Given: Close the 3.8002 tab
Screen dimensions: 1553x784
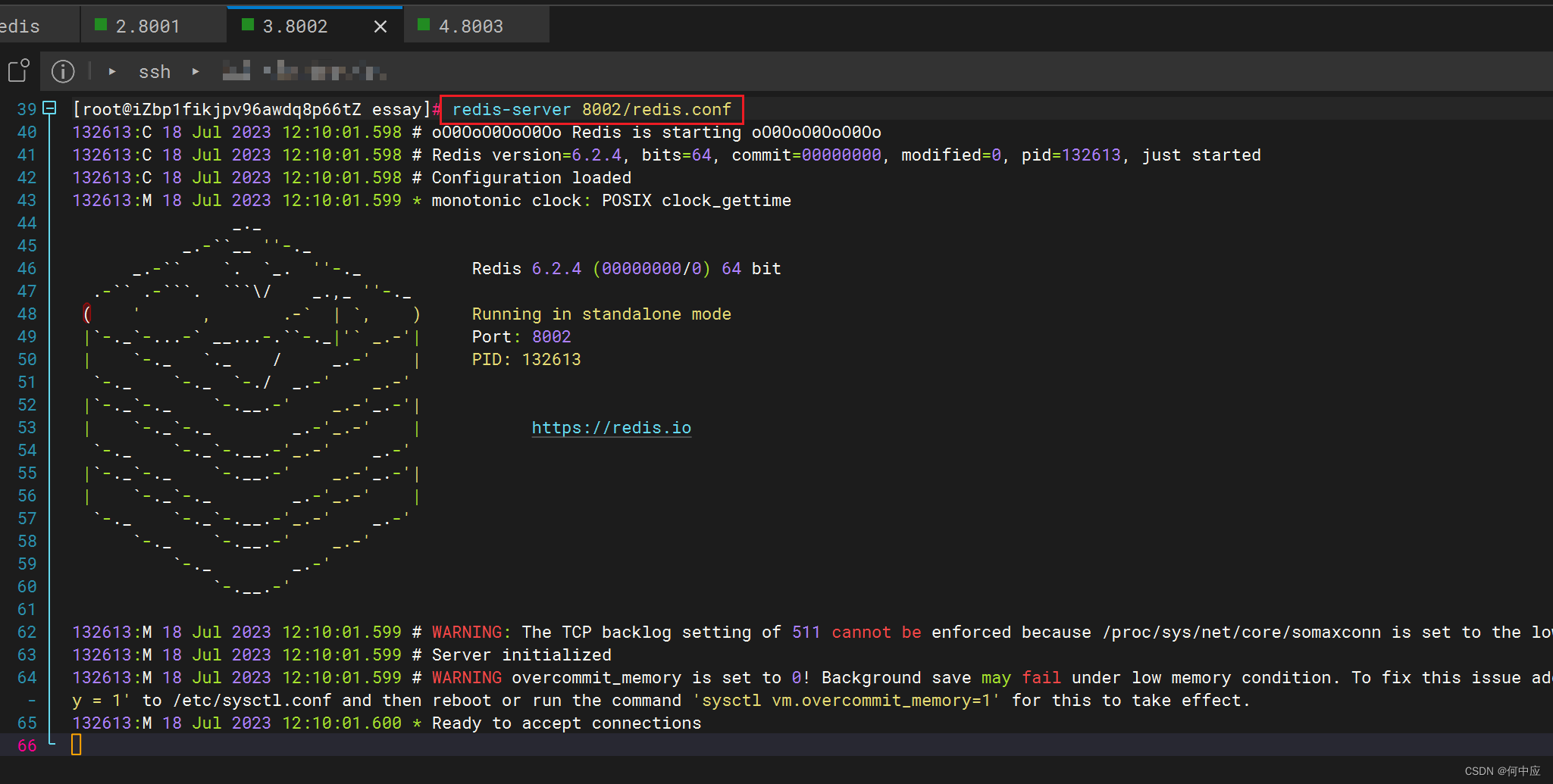Looking at the screenshot, I should point(380,27).
